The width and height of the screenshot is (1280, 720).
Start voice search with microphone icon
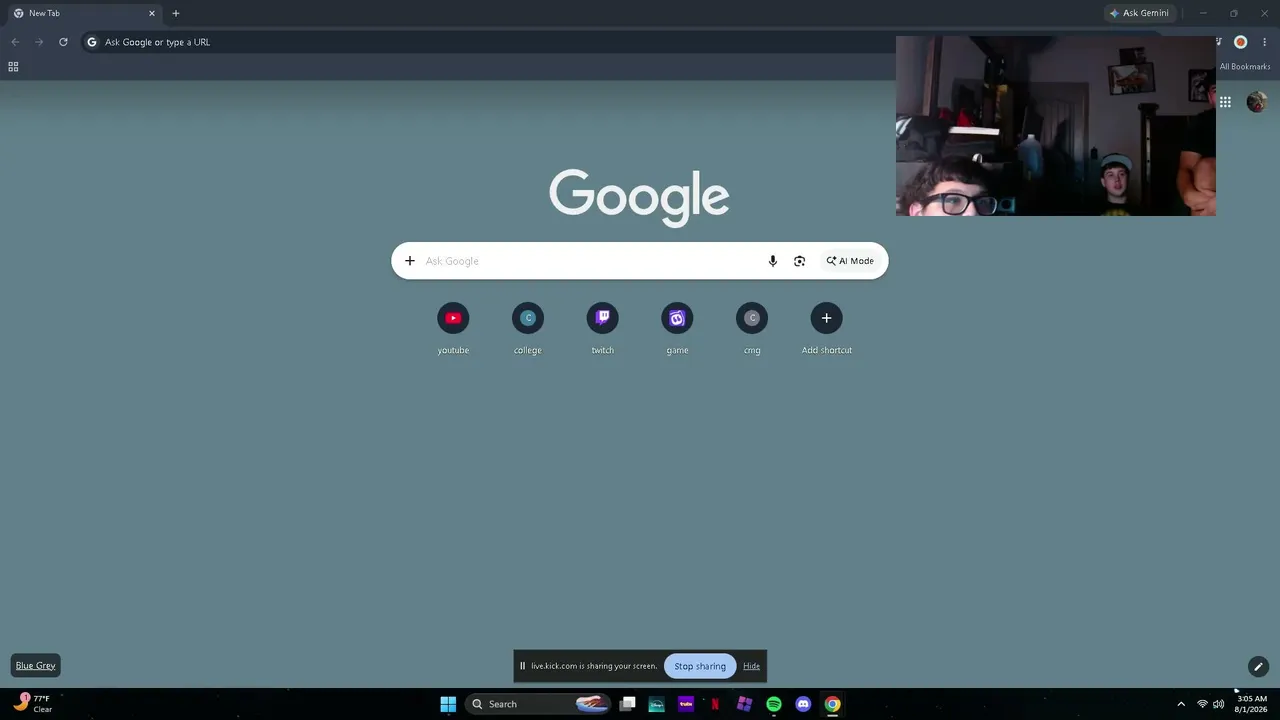(772, 261)
